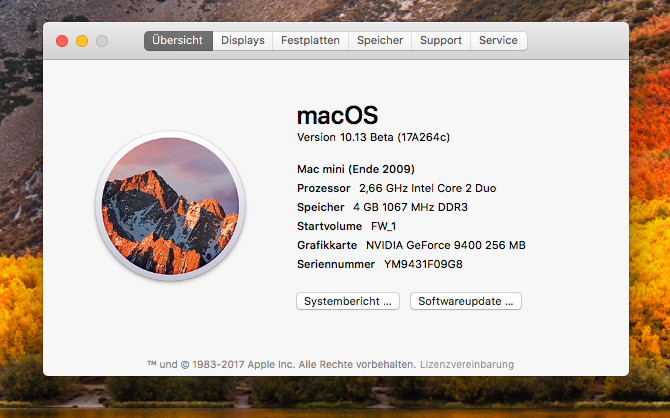Click the Startvolume value FW_1
Screen dimensions: 670x418
coord(383,227)
